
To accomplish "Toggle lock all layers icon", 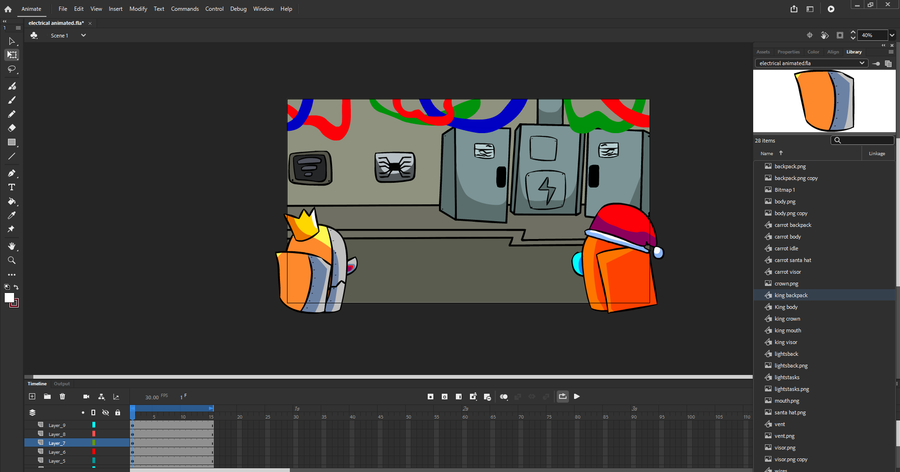I will pyautogui.click(x=118, y=412).
